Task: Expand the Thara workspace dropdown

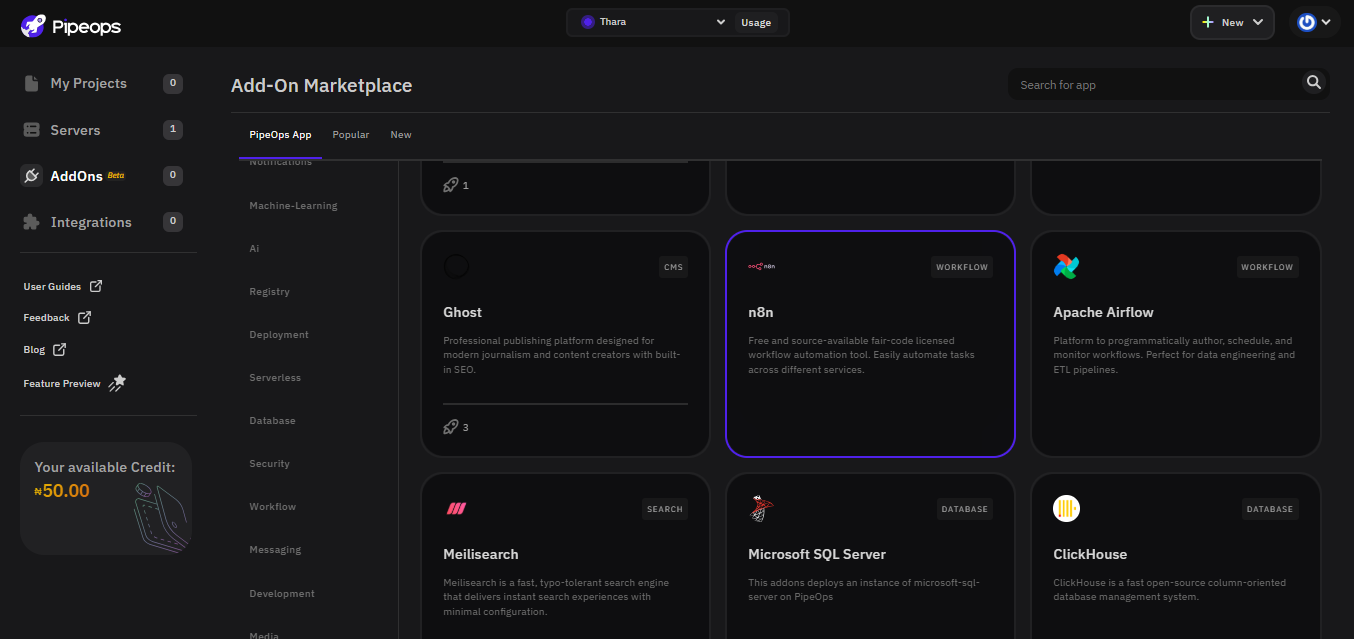Action: pos(721,22)
